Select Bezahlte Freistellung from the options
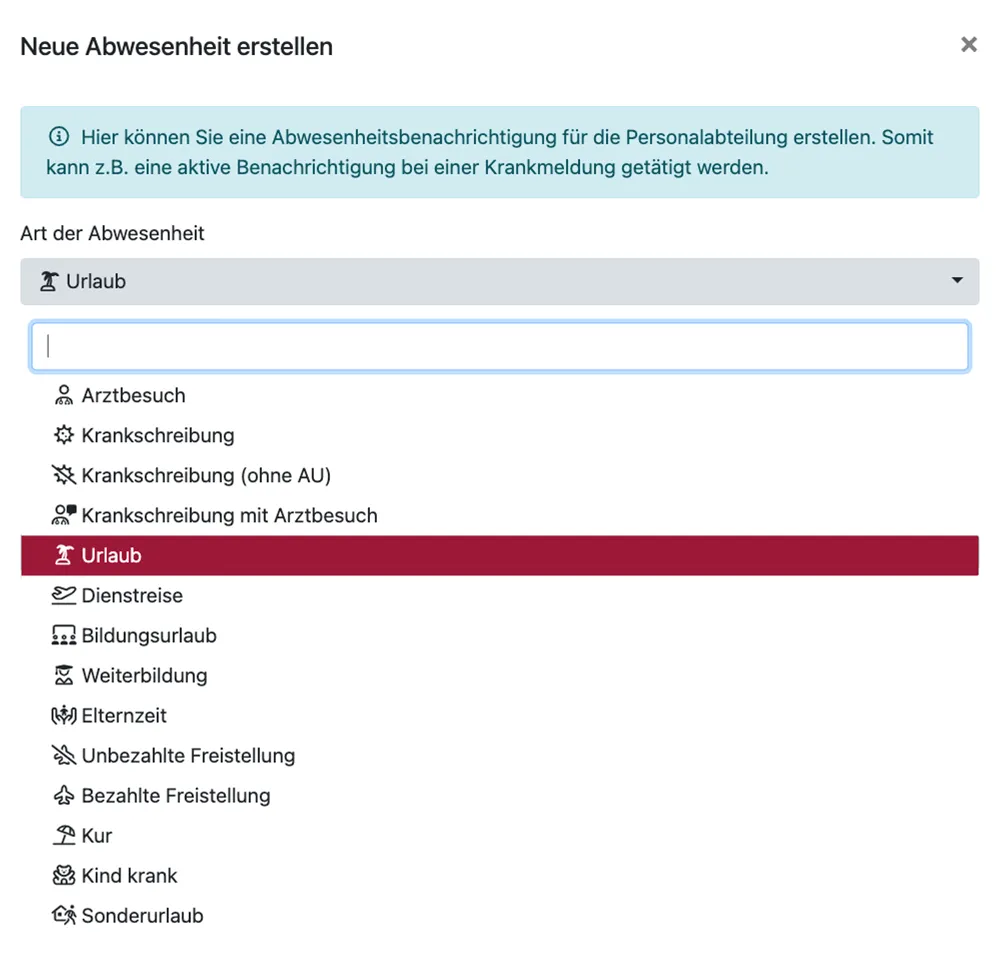The image size is (1004, 953). 176,796
